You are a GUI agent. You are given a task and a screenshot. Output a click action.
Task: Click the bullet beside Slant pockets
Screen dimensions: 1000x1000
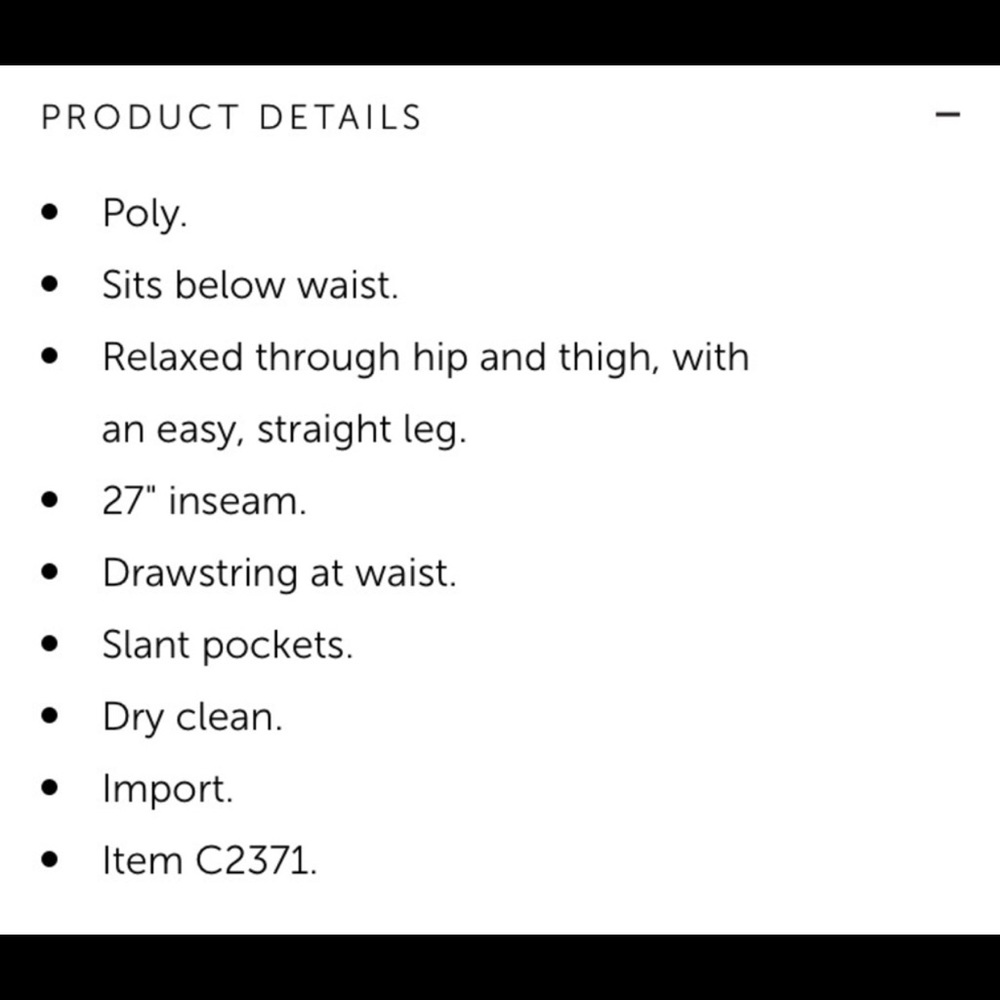pos(49,643)
